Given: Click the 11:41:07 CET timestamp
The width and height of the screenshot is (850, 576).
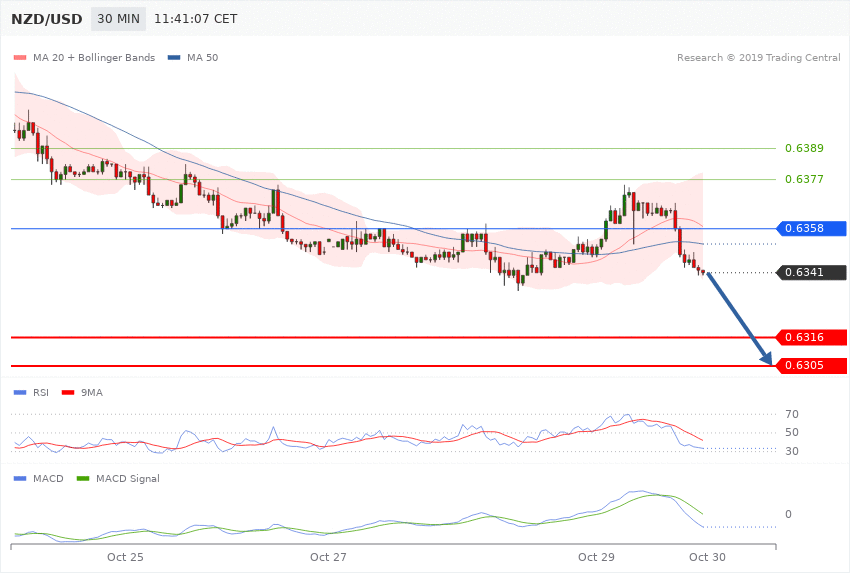Looking at the screenshot, I should pos(196,19).
